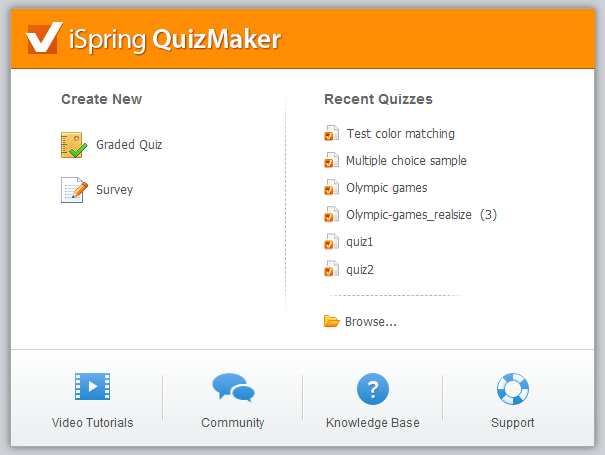Click the Support lifebuoy icon
The width and height of the screenshot is (605, 455).
coord(513,389)
